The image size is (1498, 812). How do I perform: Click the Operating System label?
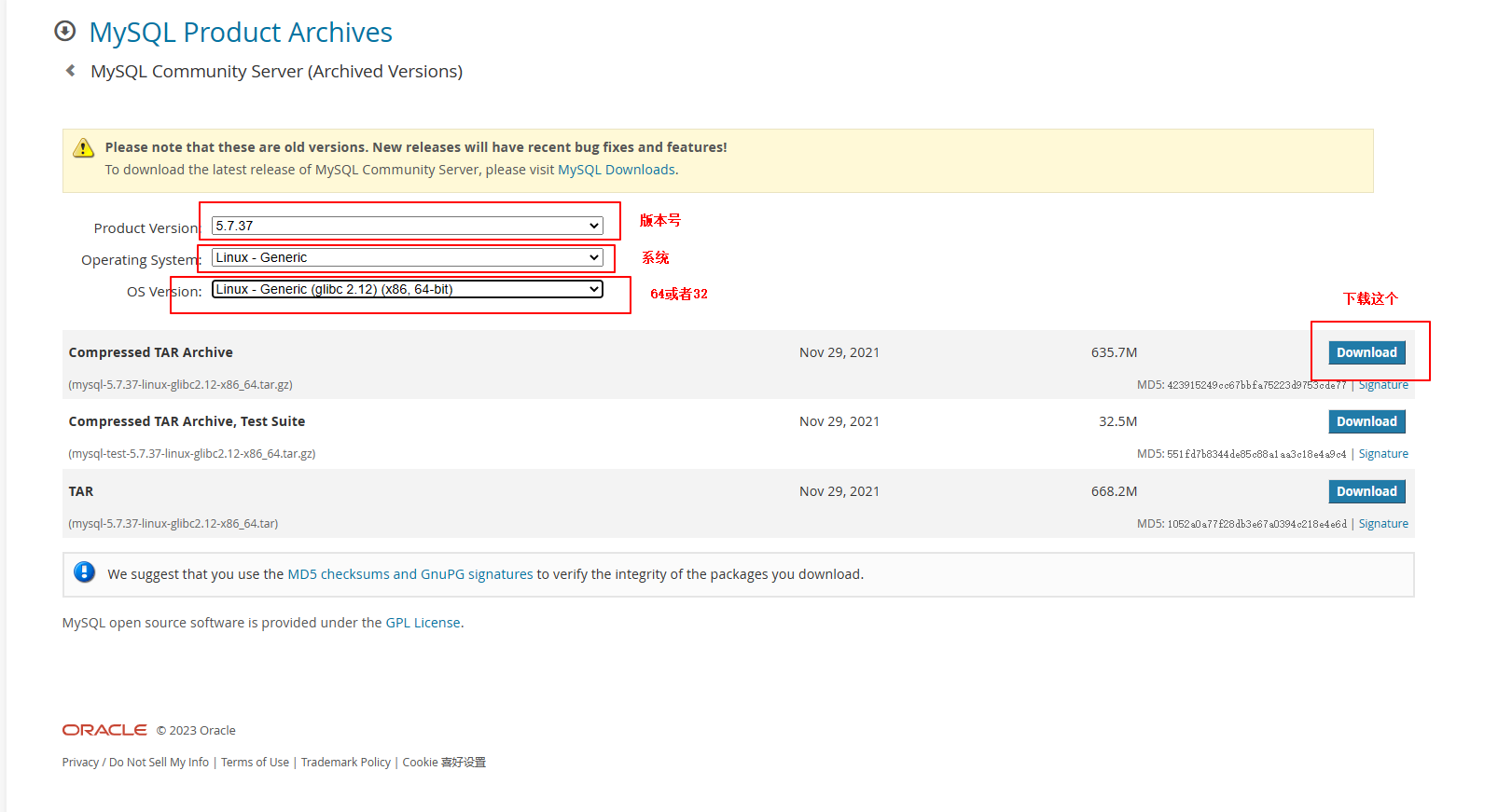(x=141, y=260)
